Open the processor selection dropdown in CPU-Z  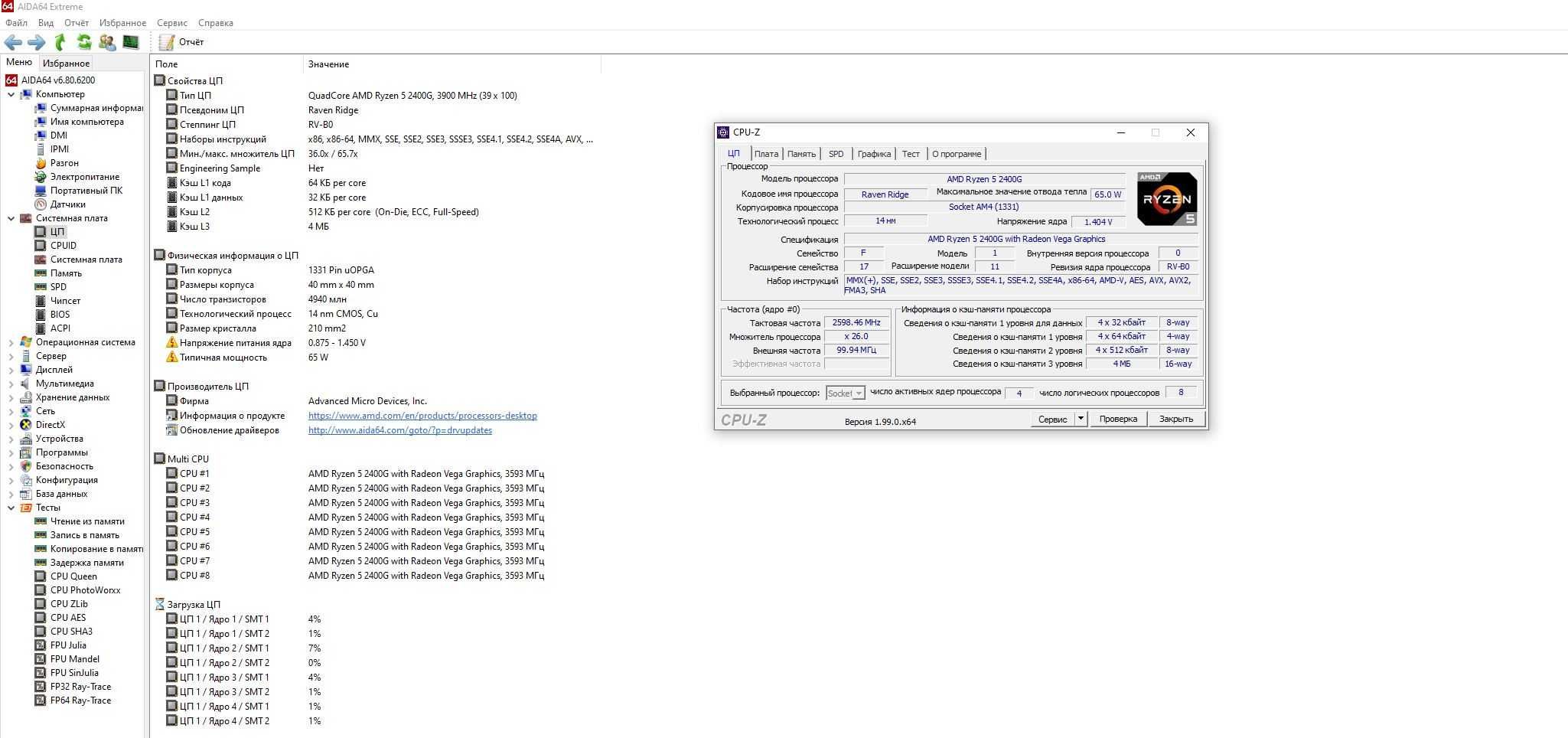[x=846, y=393]
